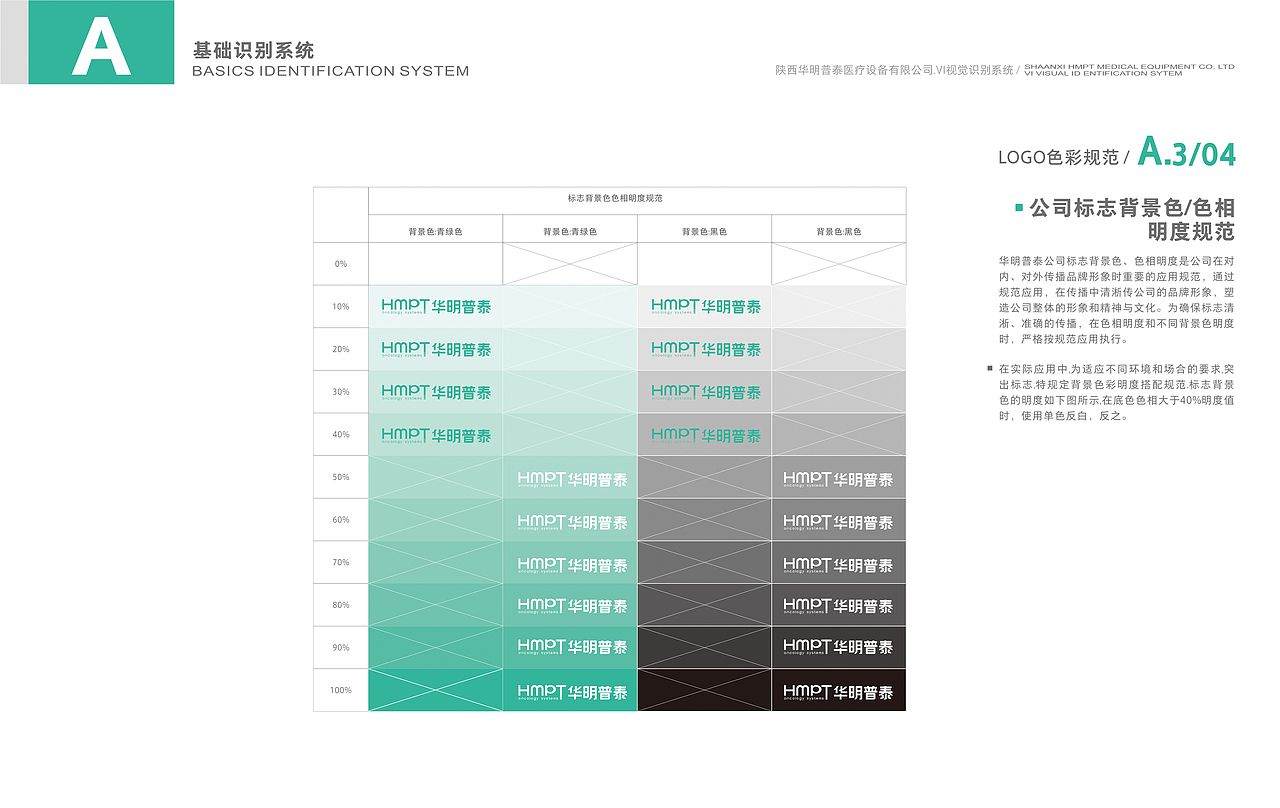This screenshot has width=1280, height=808.
Task: Click SHAANXI HMPT MEDICAL EQUIPMENT header text
Action: [x=1130, y=70]
